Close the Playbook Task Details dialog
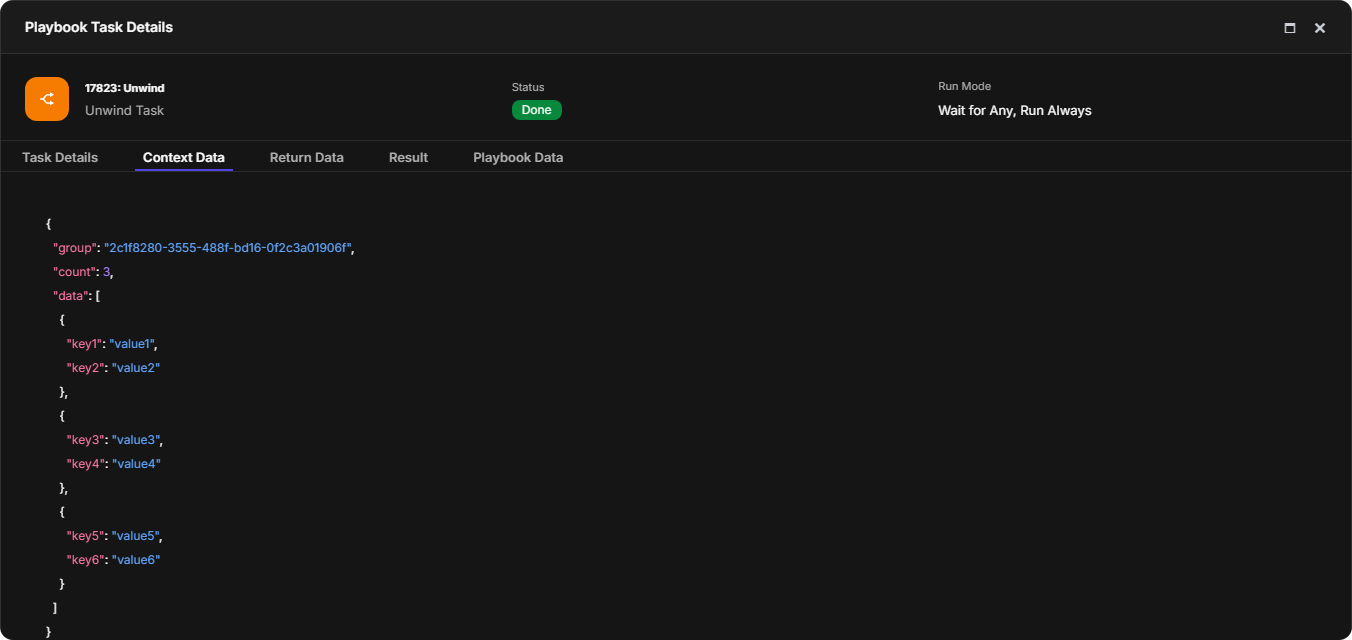This screenshot has width=1352, height=640. click(1320, 28)
